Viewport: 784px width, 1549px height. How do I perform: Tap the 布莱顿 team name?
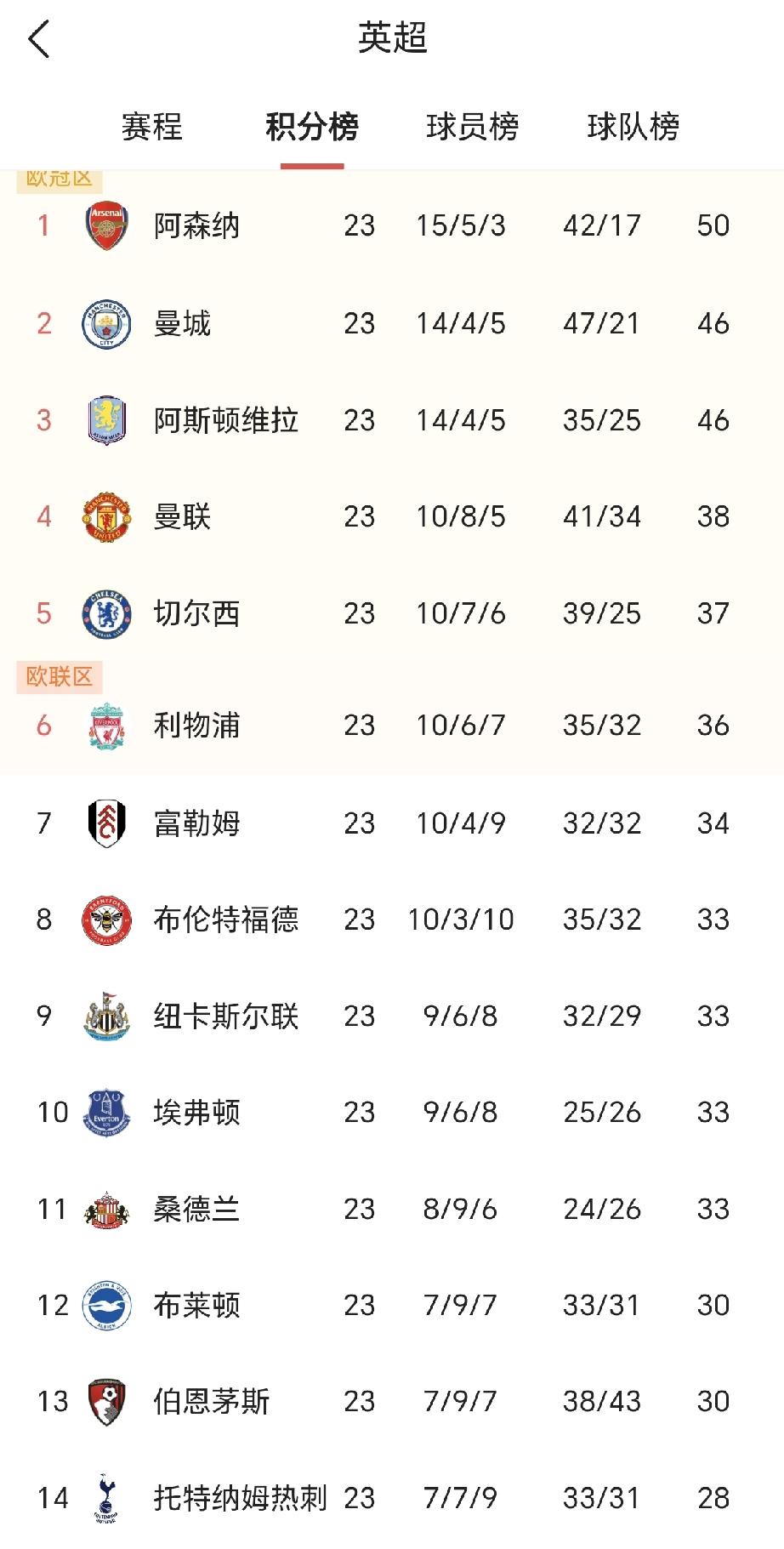(x=196, y=1305)
